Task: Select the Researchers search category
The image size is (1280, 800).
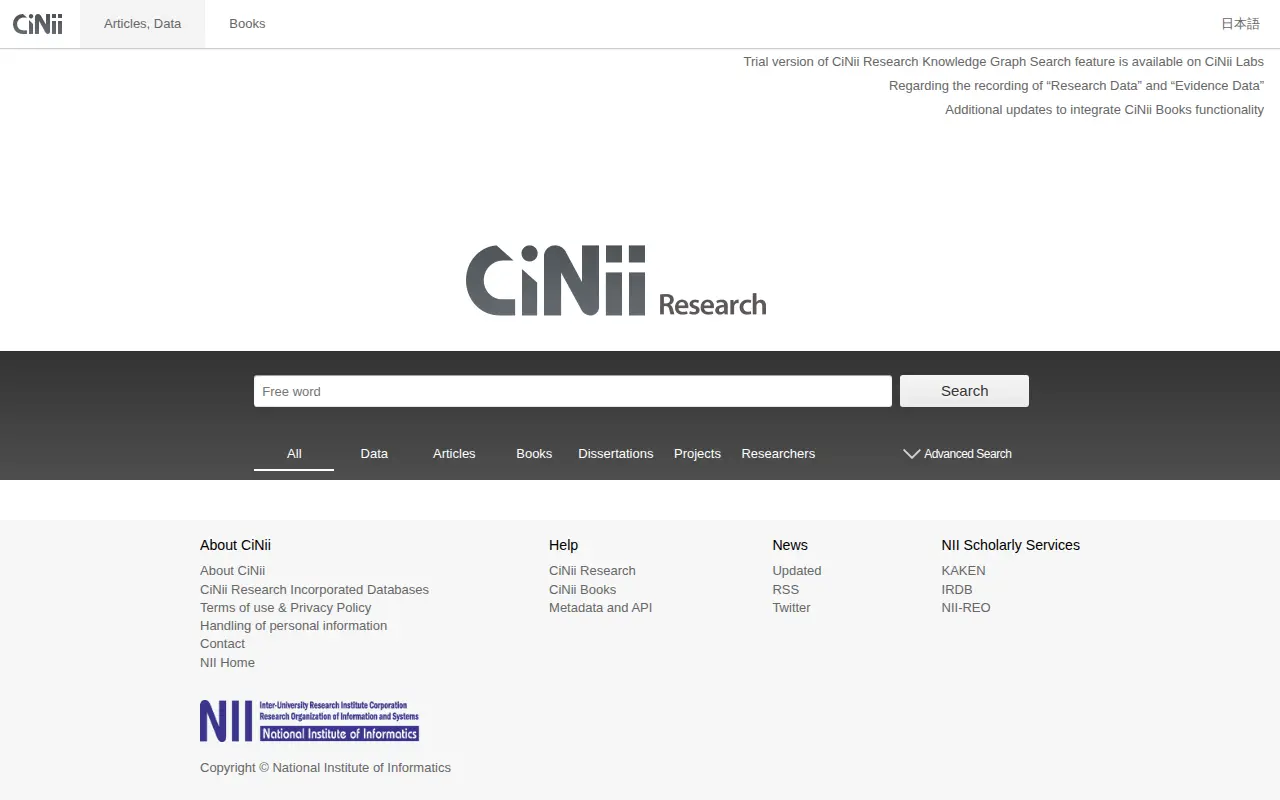Action: pyautogui.click(x=778, y=454)
